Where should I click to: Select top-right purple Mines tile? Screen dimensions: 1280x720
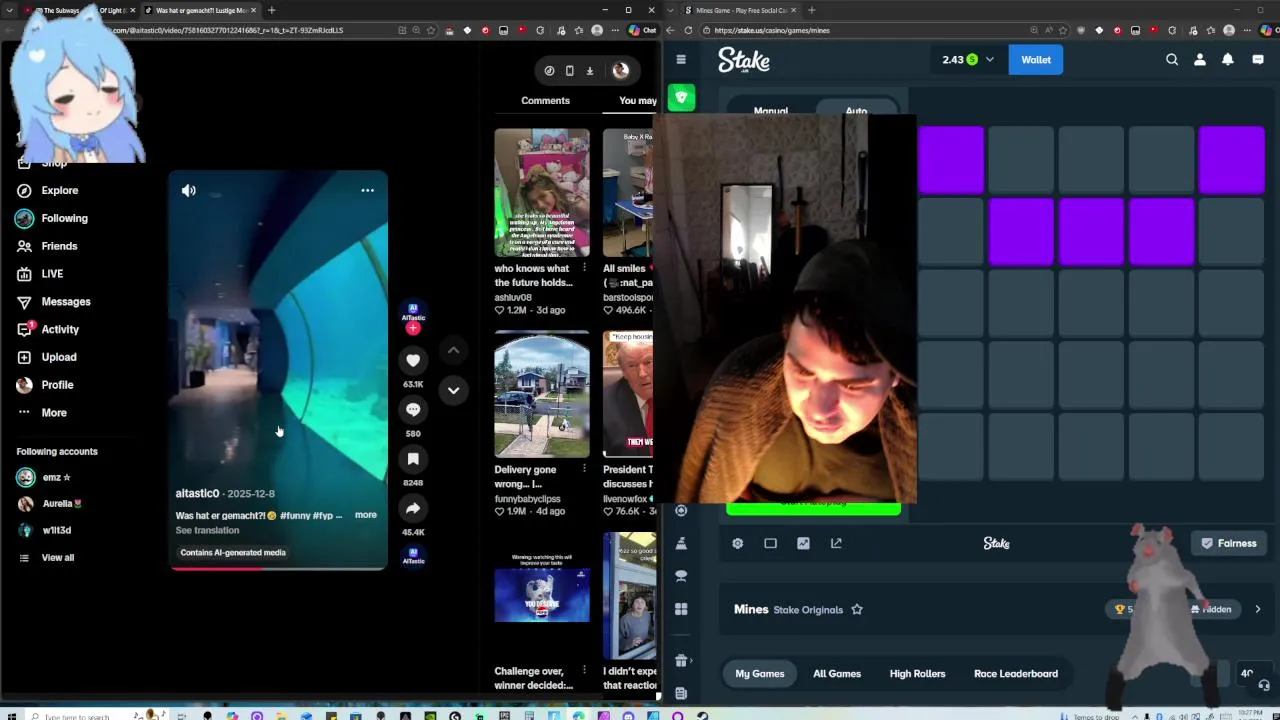click(1232, 159)
